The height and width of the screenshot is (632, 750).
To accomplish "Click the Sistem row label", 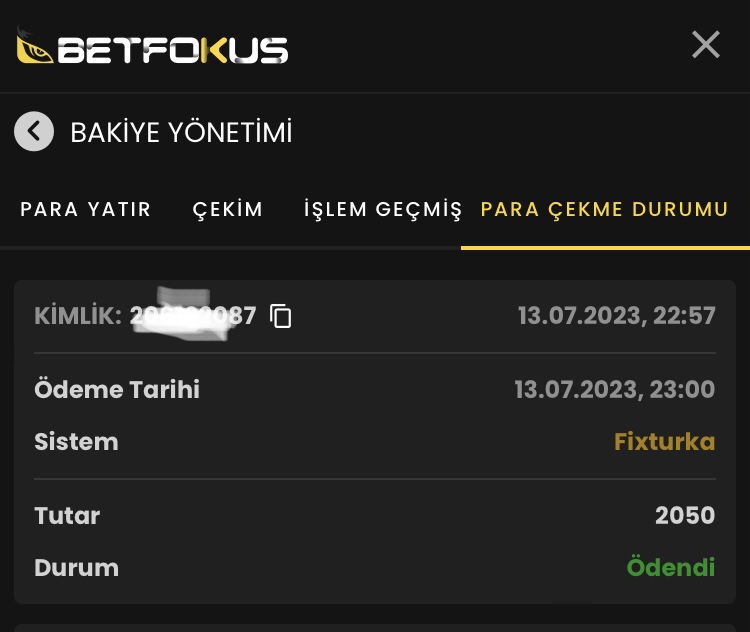I will point(76,441).
